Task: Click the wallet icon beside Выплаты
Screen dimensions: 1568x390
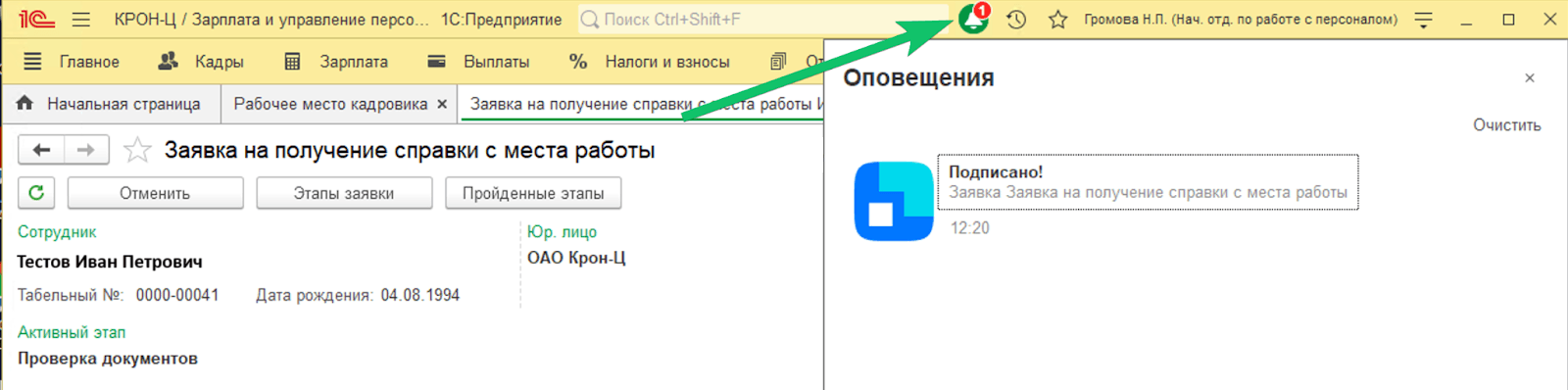Action: (437, 62)
